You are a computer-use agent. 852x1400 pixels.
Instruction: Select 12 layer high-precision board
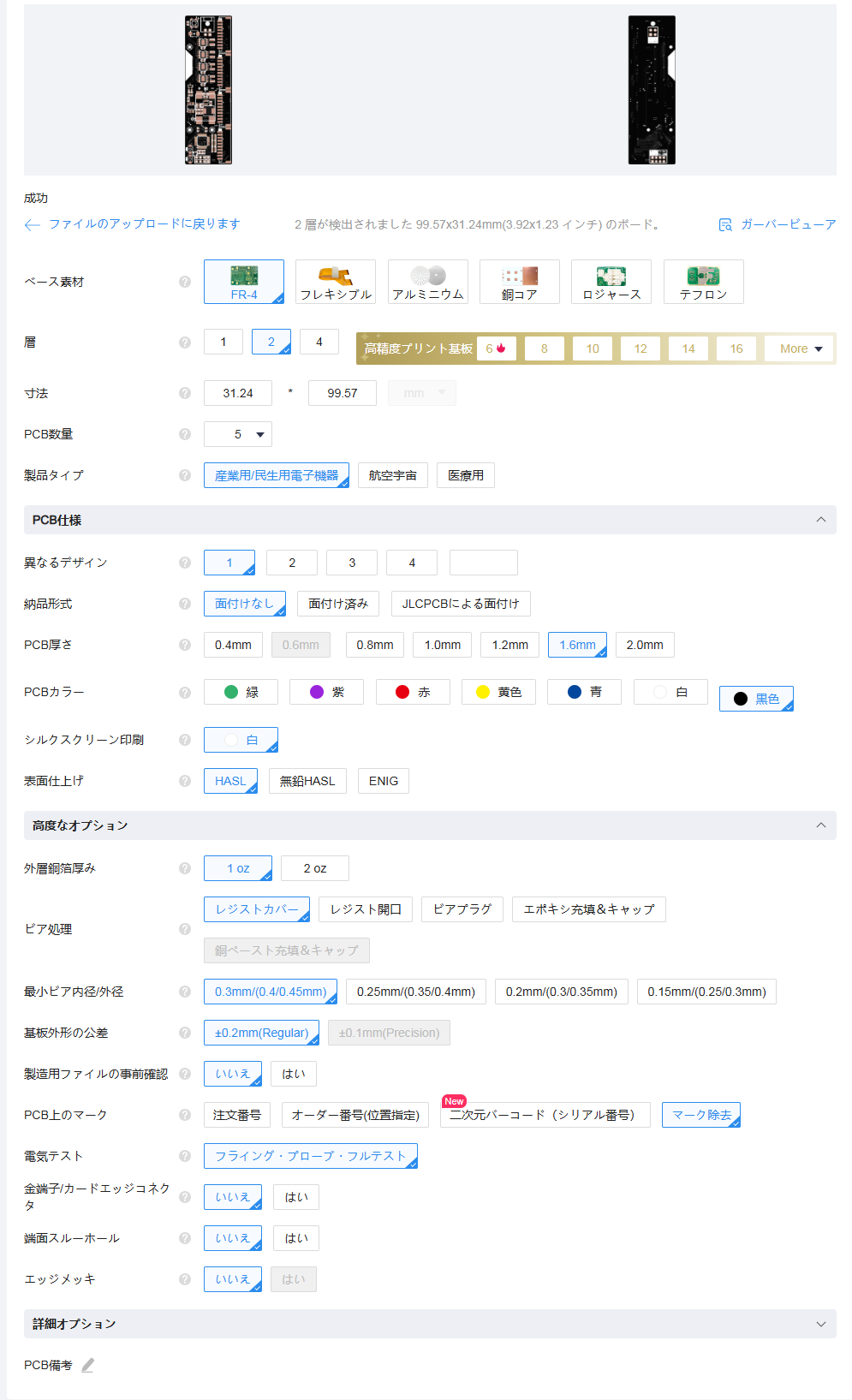[x=640, y=349]
